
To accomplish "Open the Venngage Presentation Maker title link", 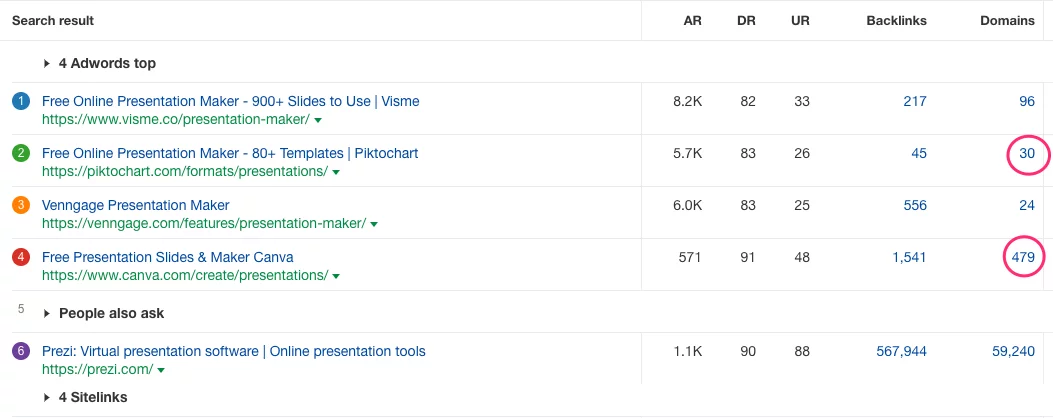I will (x=135, y=205).
